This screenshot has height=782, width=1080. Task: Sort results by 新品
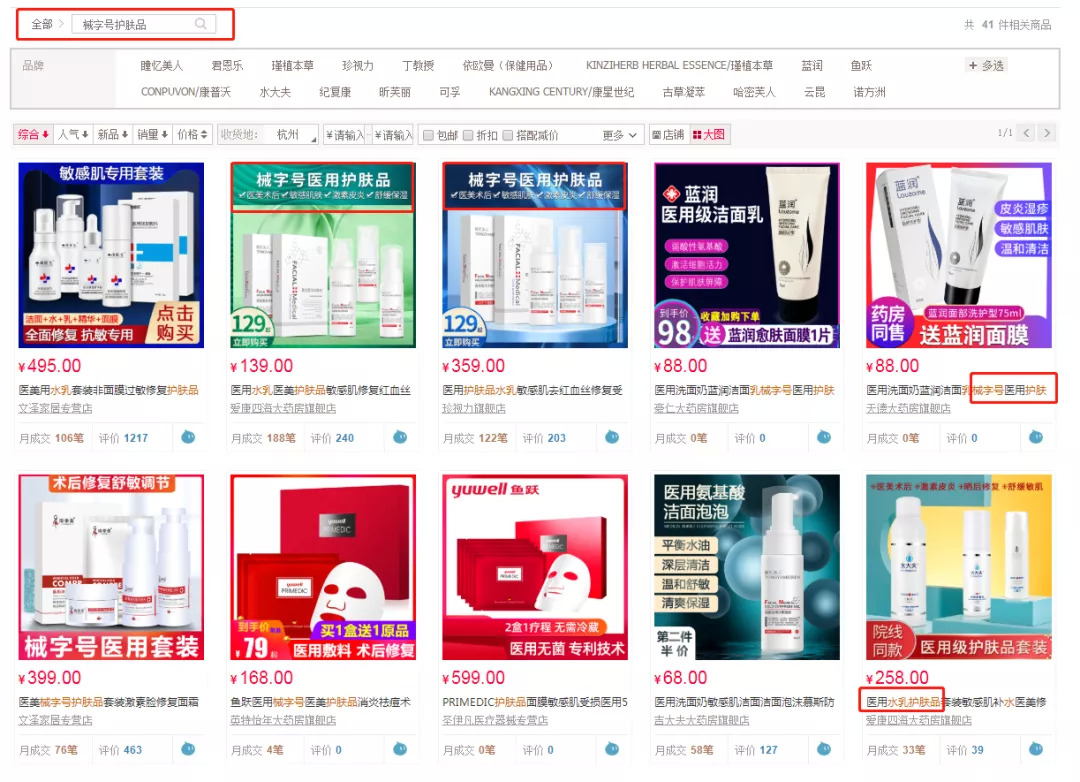[x=112, y=134]
